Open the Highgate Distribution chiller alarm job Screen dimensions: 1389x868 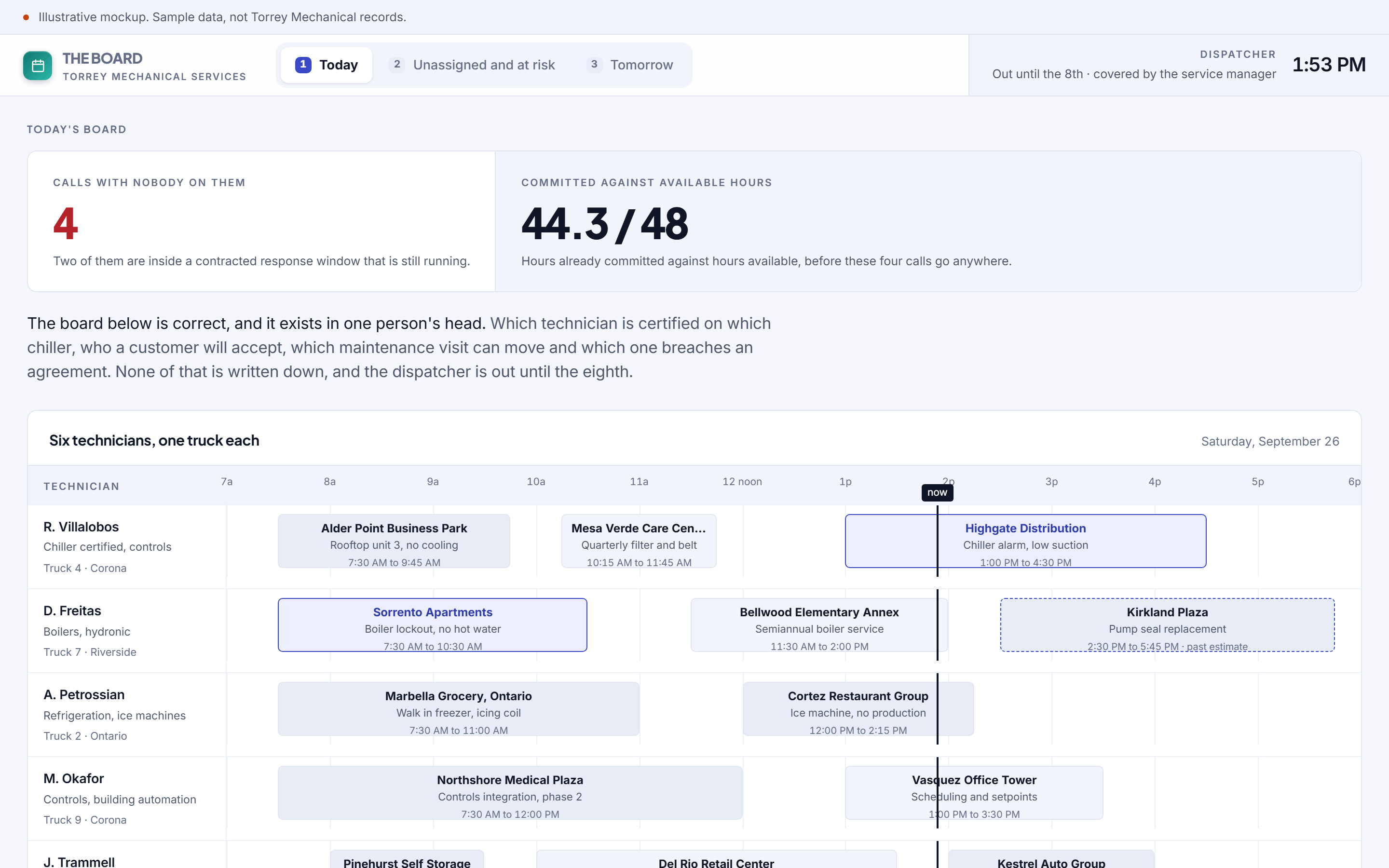[x=1025, y=541]
